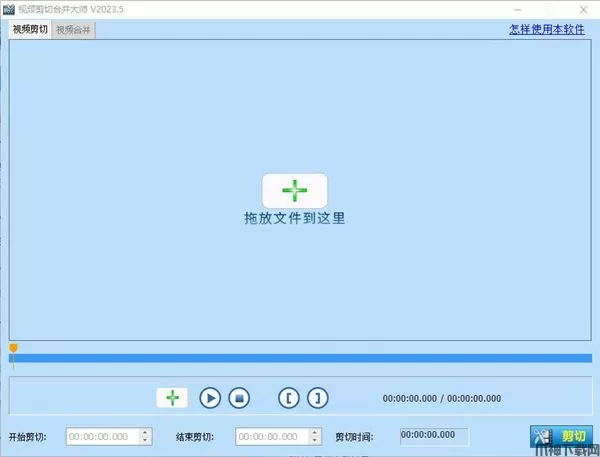Screen dimensions: 600x457
Task: Increase 开始剪切 time with the up arrow
Action: pos(146,433)
